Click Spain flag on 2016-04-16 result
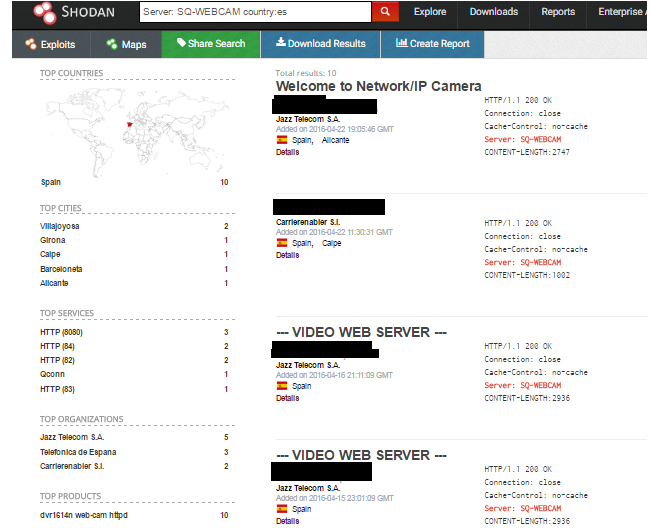This screenshot has width=651, height=528. tap(282, 386)
